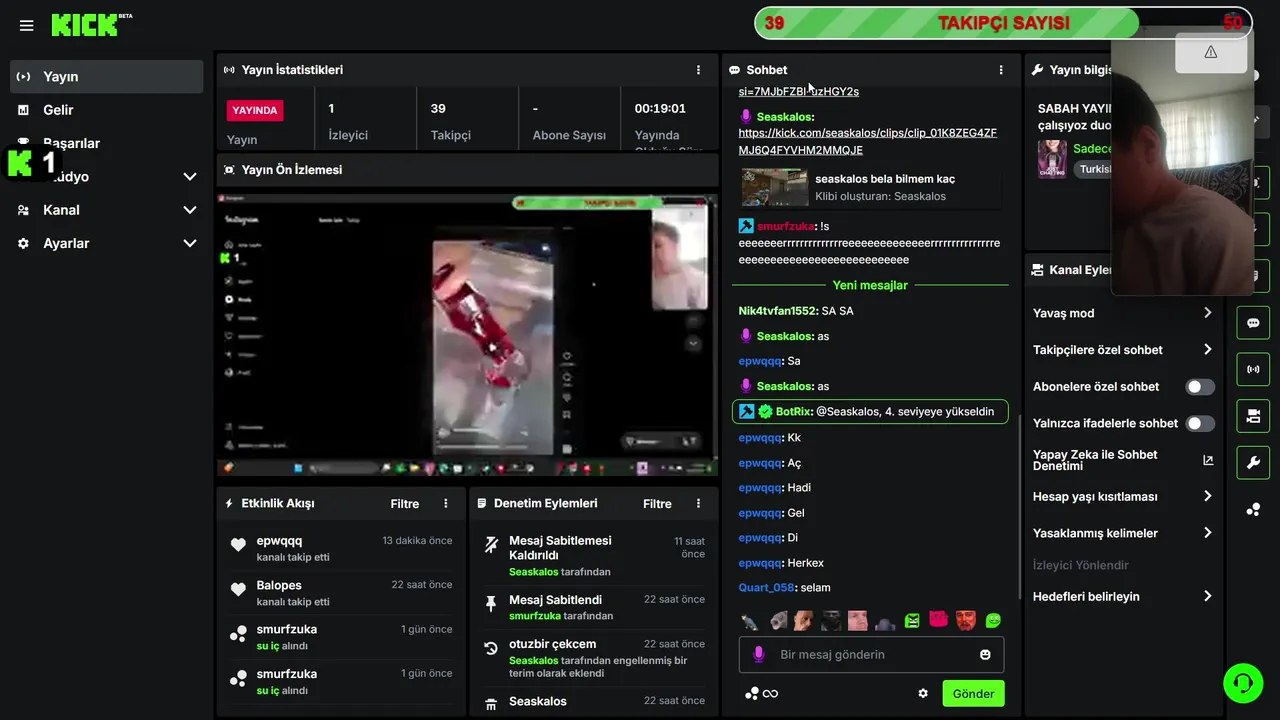Open Filtre in Denetim Eylemleri panel
This screenshot has width=1280, height=720.
coord(657,503)
